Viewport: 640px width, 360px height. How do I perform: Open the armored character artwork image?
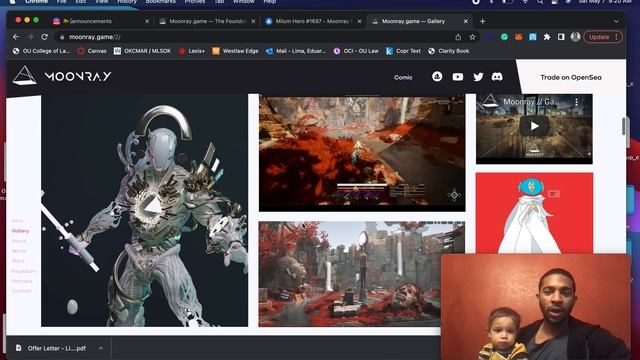[144, 210]
